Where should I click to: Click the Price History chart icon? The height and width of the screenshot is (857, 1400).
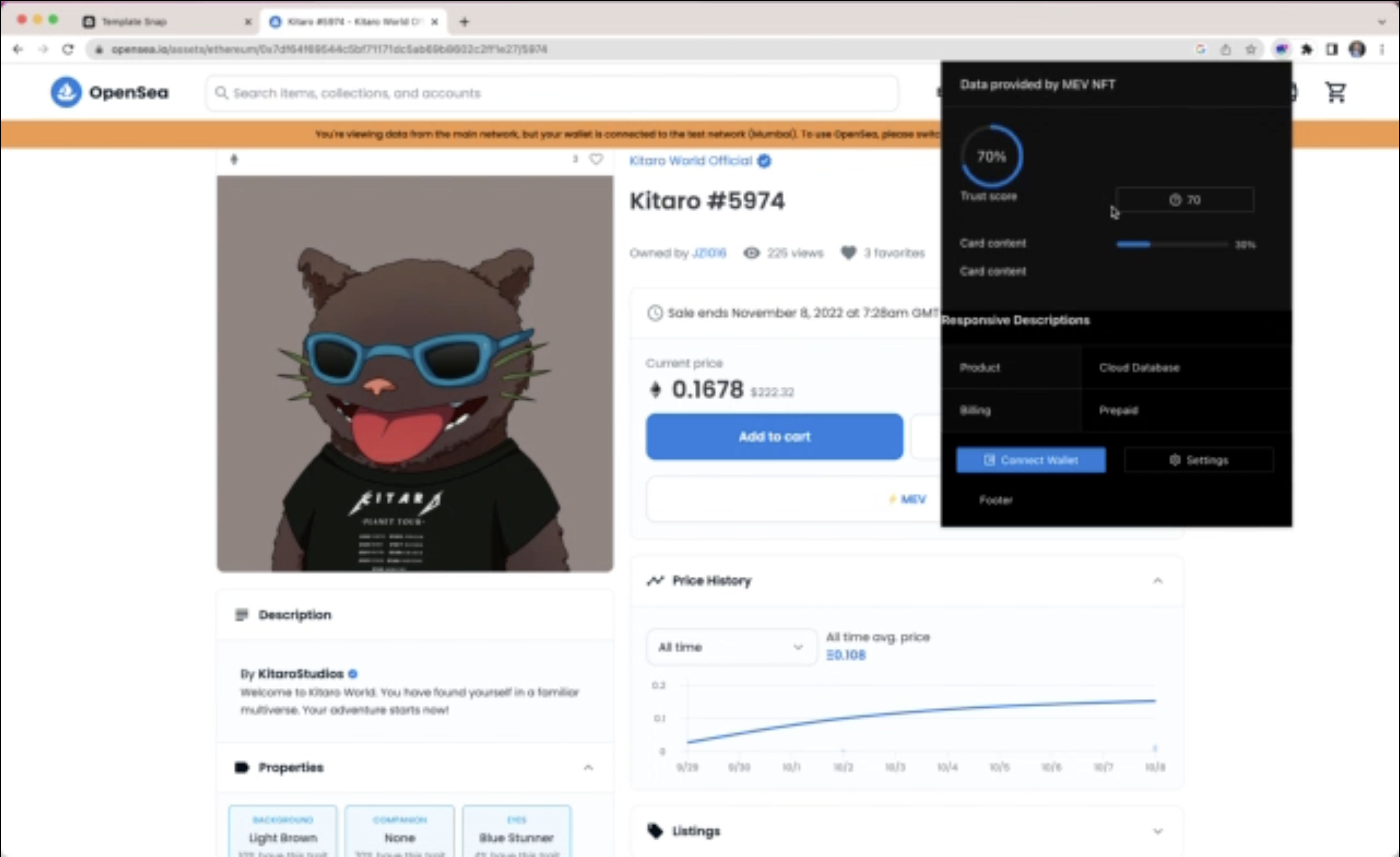click(x=655, y=580)
